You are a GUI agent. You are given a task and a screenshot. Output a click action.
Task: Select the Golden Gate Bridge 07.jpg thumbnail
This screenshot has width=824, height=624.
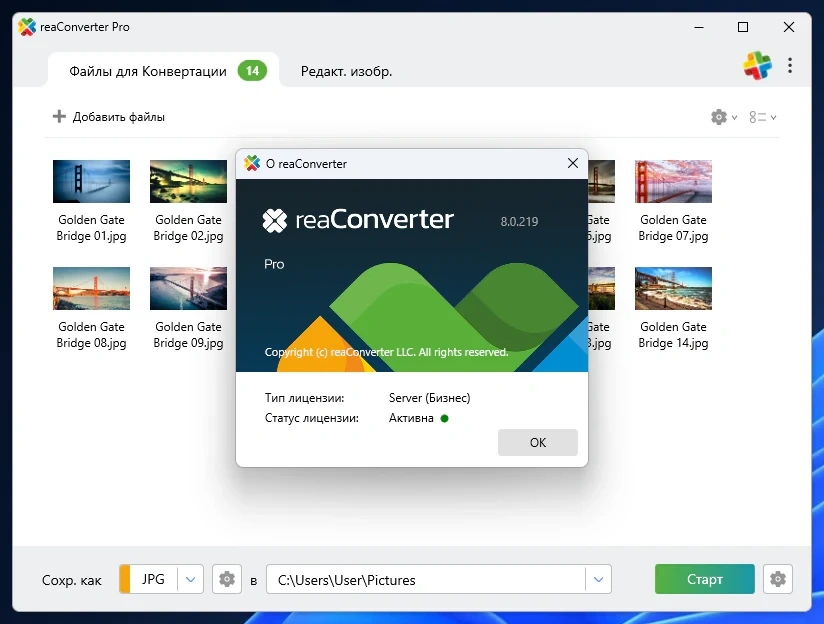tap(673, 181)
